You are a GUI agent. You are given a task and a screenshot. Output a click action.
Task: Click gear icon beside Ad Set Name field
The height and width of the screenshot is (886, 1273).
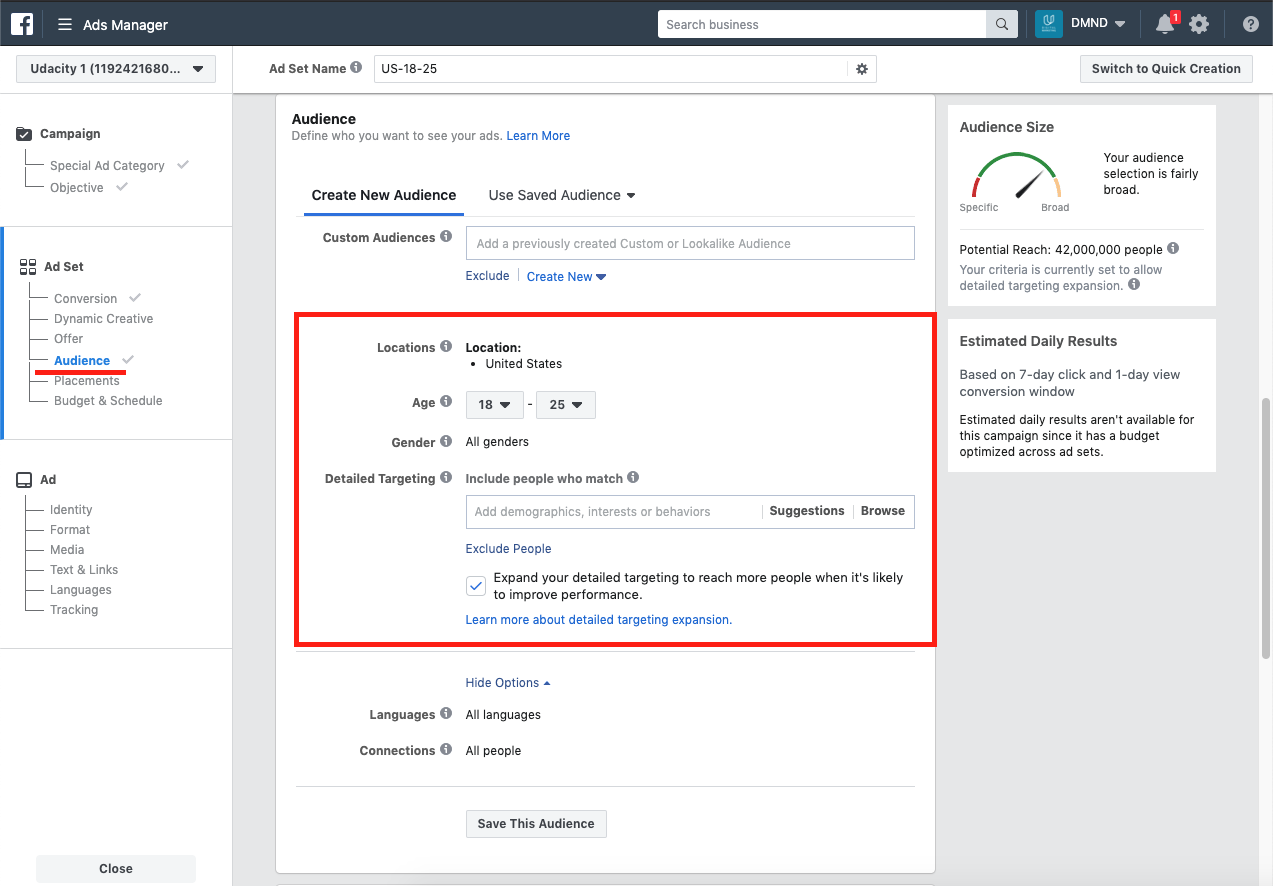click(861, 69)
